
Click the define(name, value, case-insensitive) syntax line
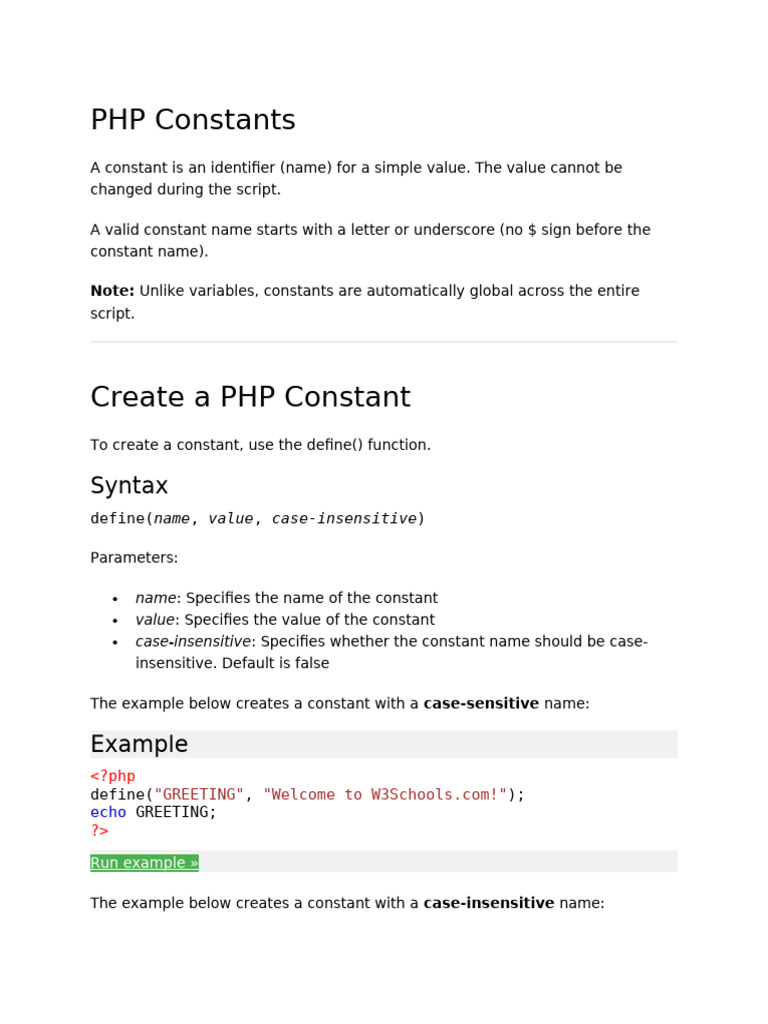pos(257,518)
